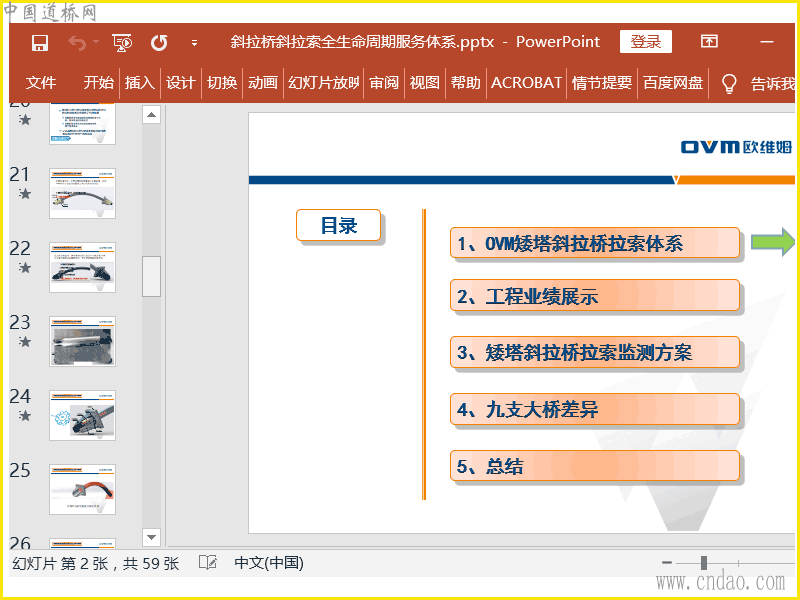Click the green arrow shape on slide
The height and width of the screenshot is (600, 800).
(773, 242)
